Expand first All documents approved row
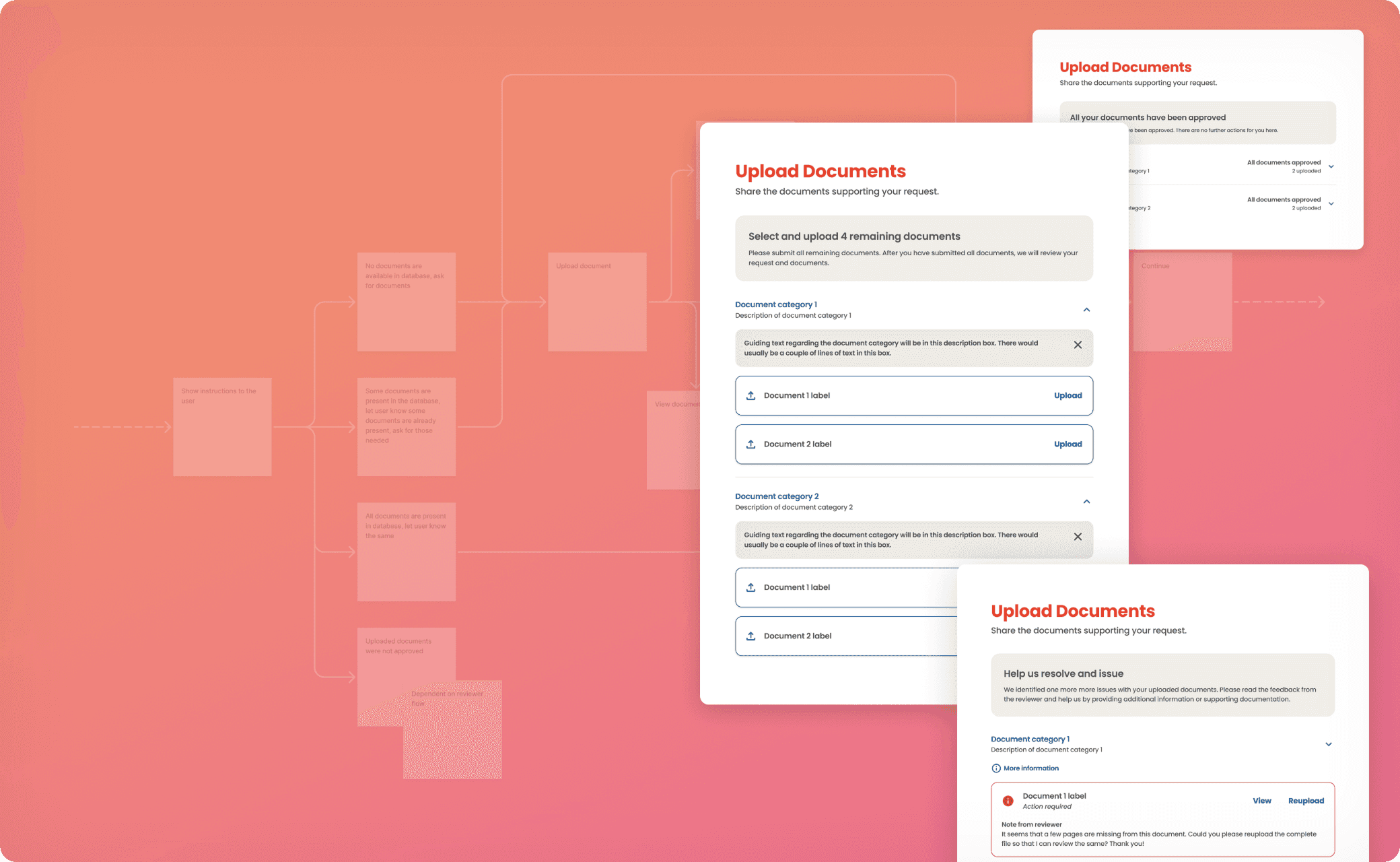This screenshot has width=1400, height=862. 1331,166
